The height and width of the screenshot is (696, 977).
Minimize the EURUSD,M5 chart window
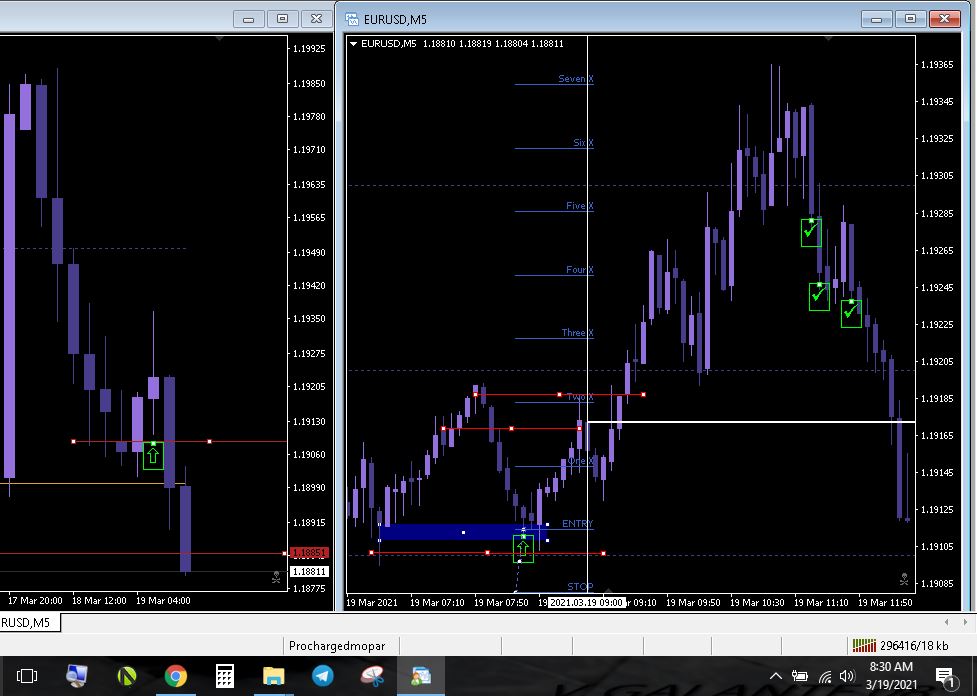point(877,19)
